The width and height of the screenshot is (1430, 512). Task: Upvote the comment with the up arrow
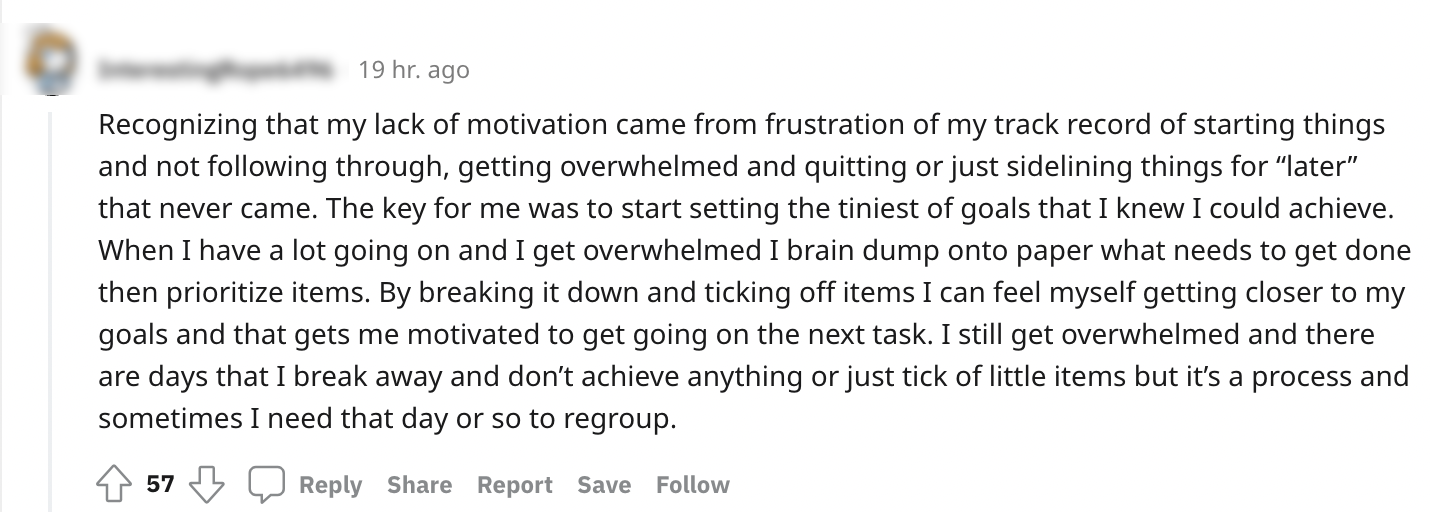coord(113,485)
